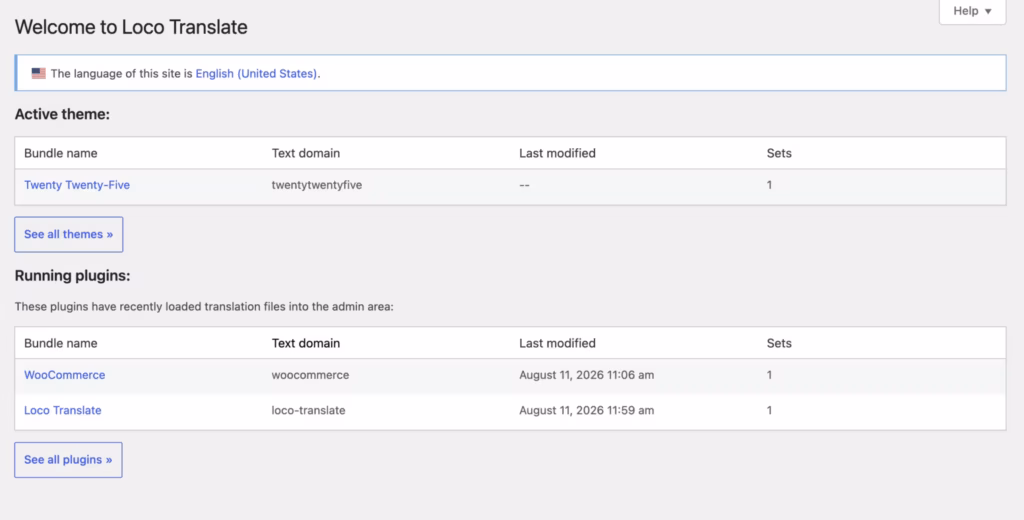Click the Active theme heading

pyautogui.click(x=62, y=114)
